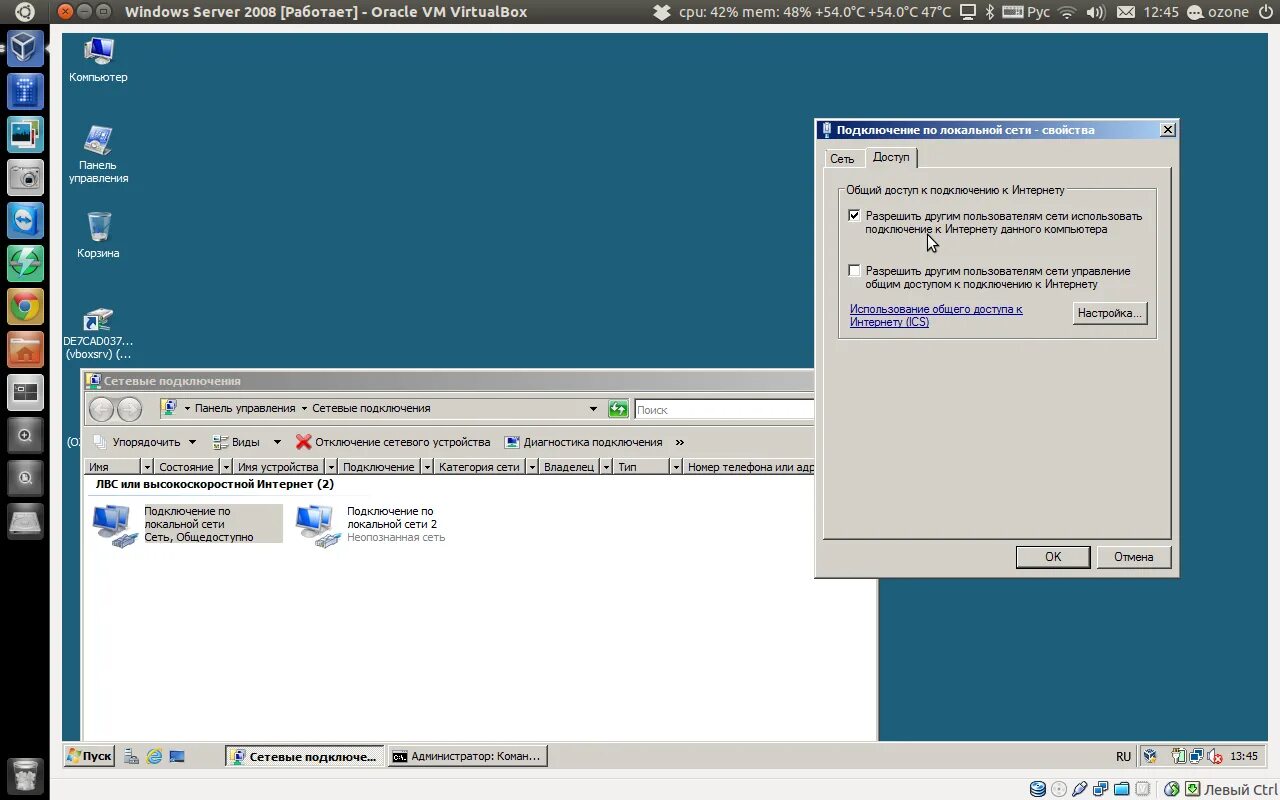Open the Подключение column filter dropdown
The image size is (1280, 800).
[428, 467]
